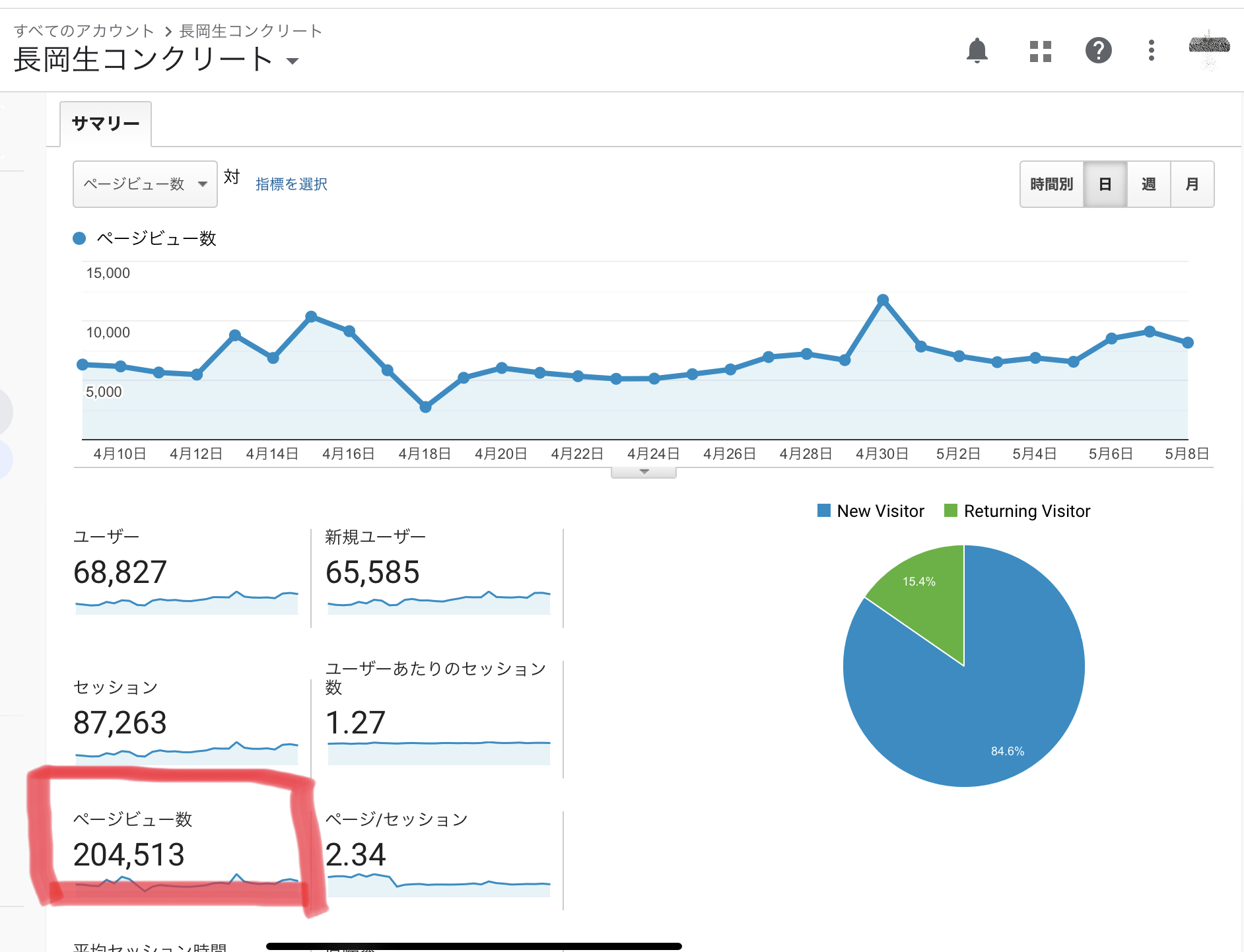Open the ページビュー数 metric dropdown
1244x952 pixels.
(145, 184)
